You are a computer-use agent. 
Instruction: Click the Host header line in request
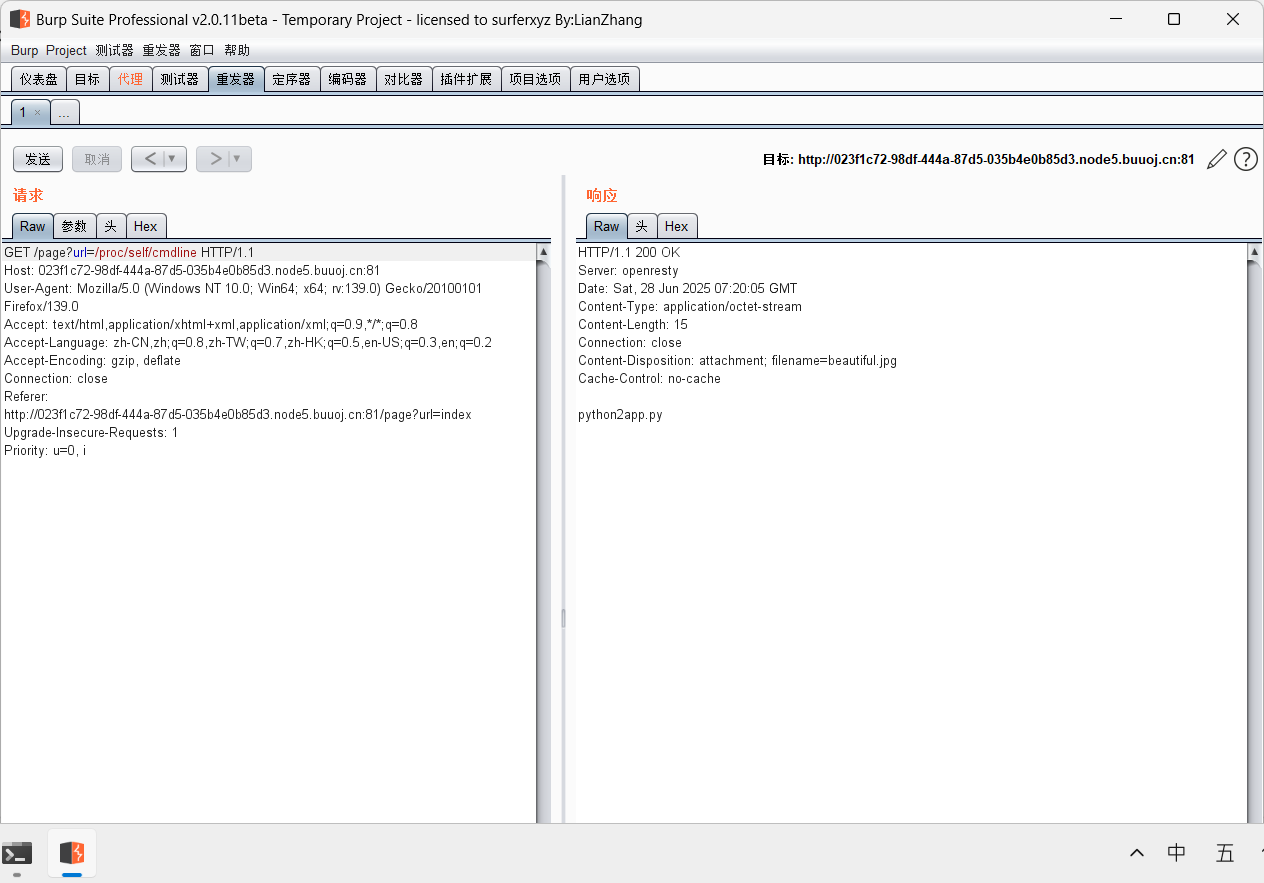[x=192, y=270]
